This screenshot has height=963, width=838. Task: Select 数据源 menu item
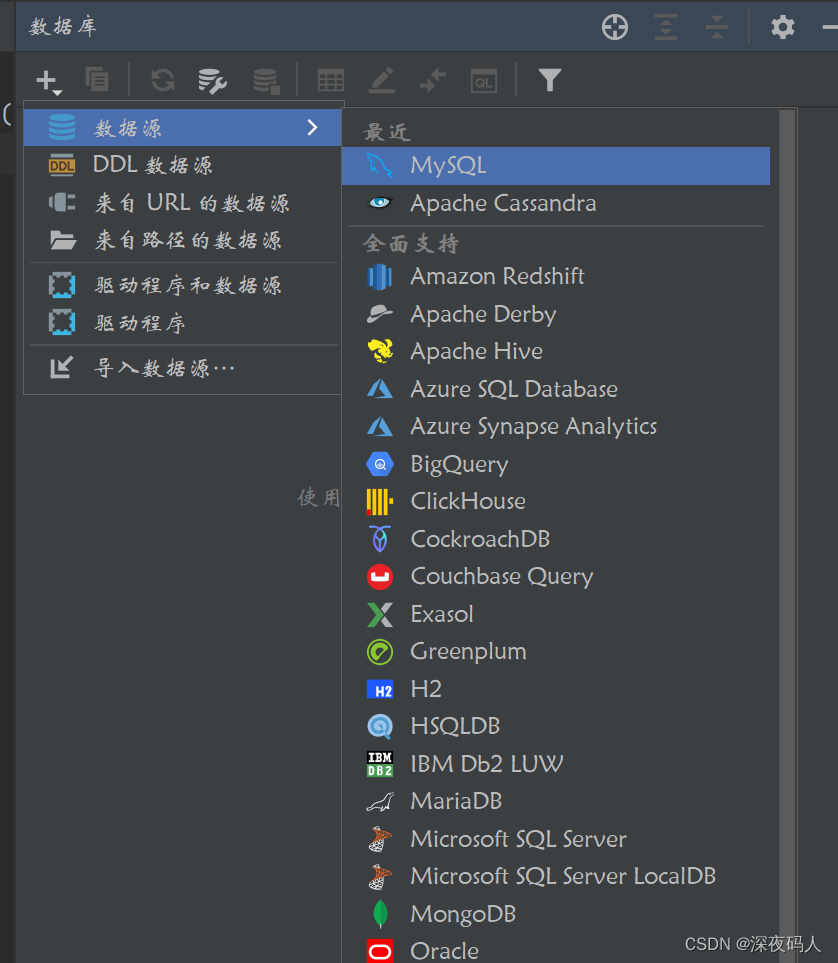tap(182, 128)
